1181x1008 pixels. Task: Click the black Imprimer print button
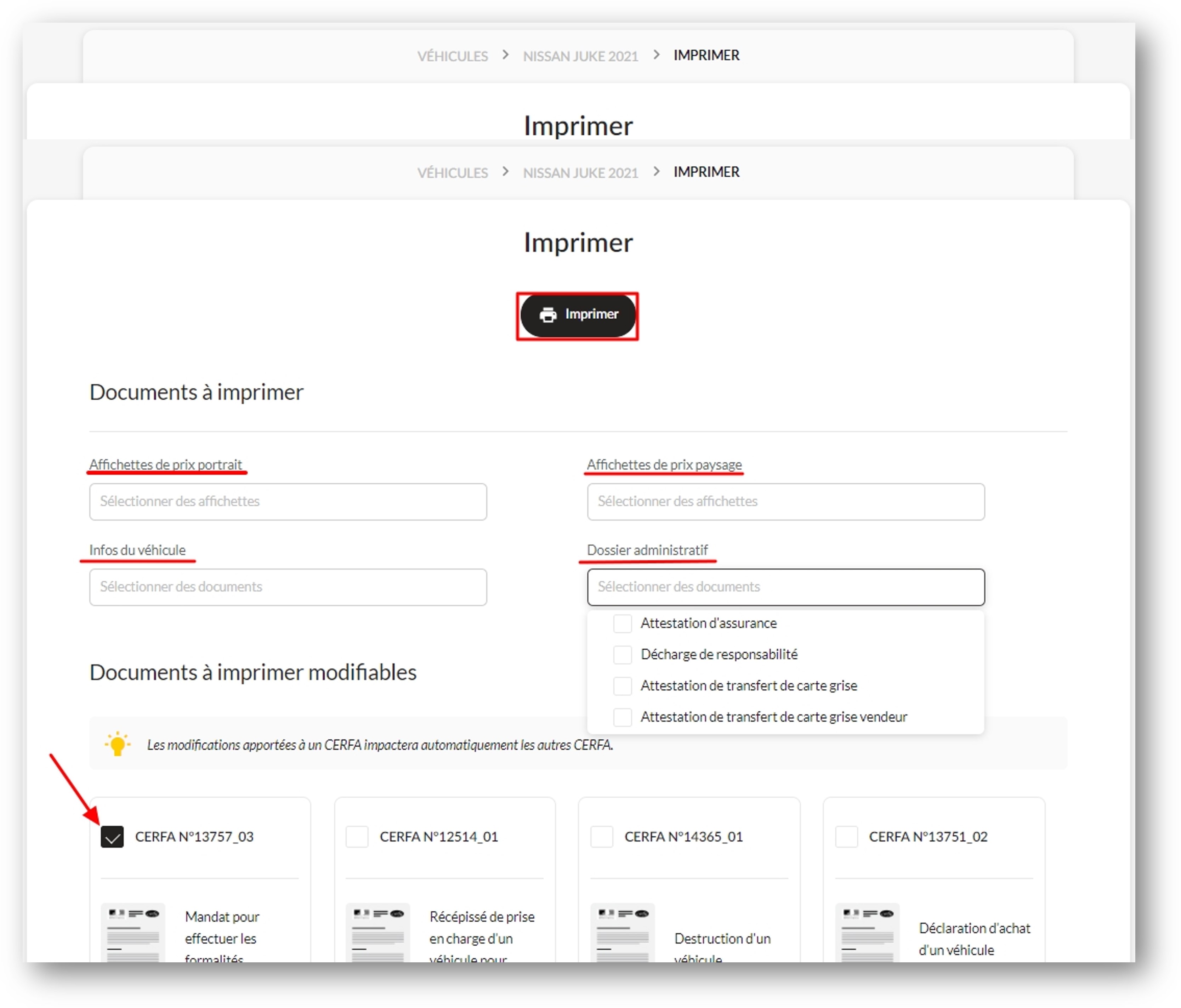coord(577,316)
